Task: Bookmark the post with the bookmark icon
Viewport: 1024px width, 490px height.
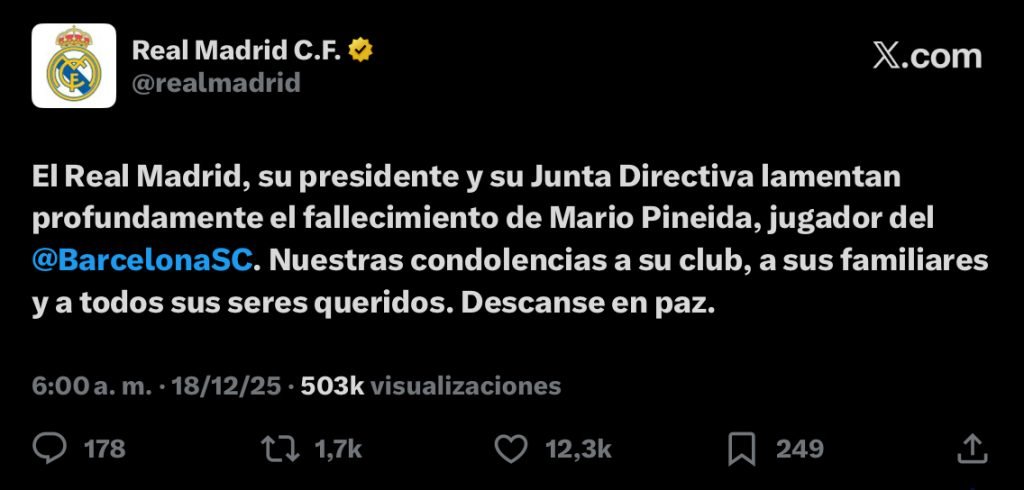Action: pyautogui.click(x=743, y=449)
